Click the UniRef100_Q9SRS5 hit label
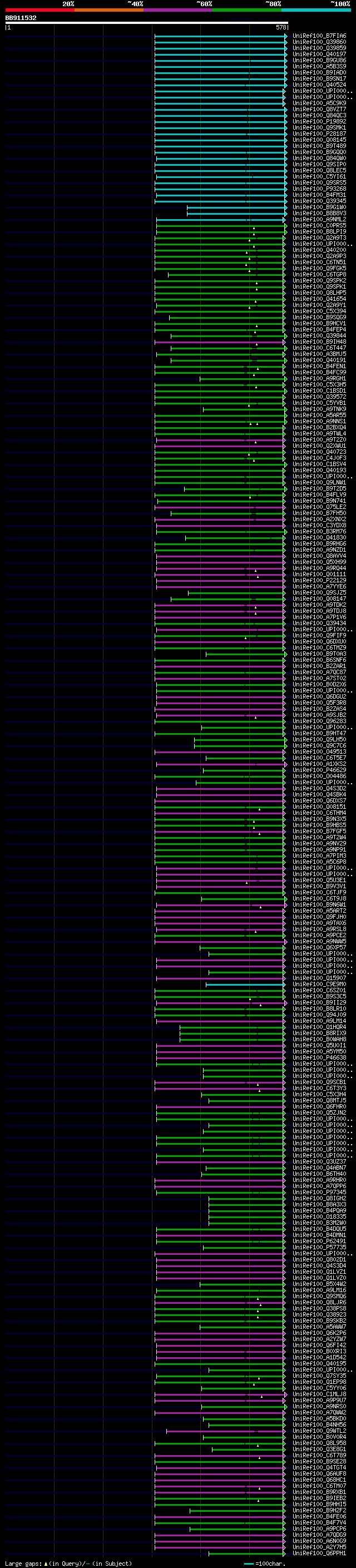Screen dimensions: 356x1568 pyautogui.click(x=319, y=182)
